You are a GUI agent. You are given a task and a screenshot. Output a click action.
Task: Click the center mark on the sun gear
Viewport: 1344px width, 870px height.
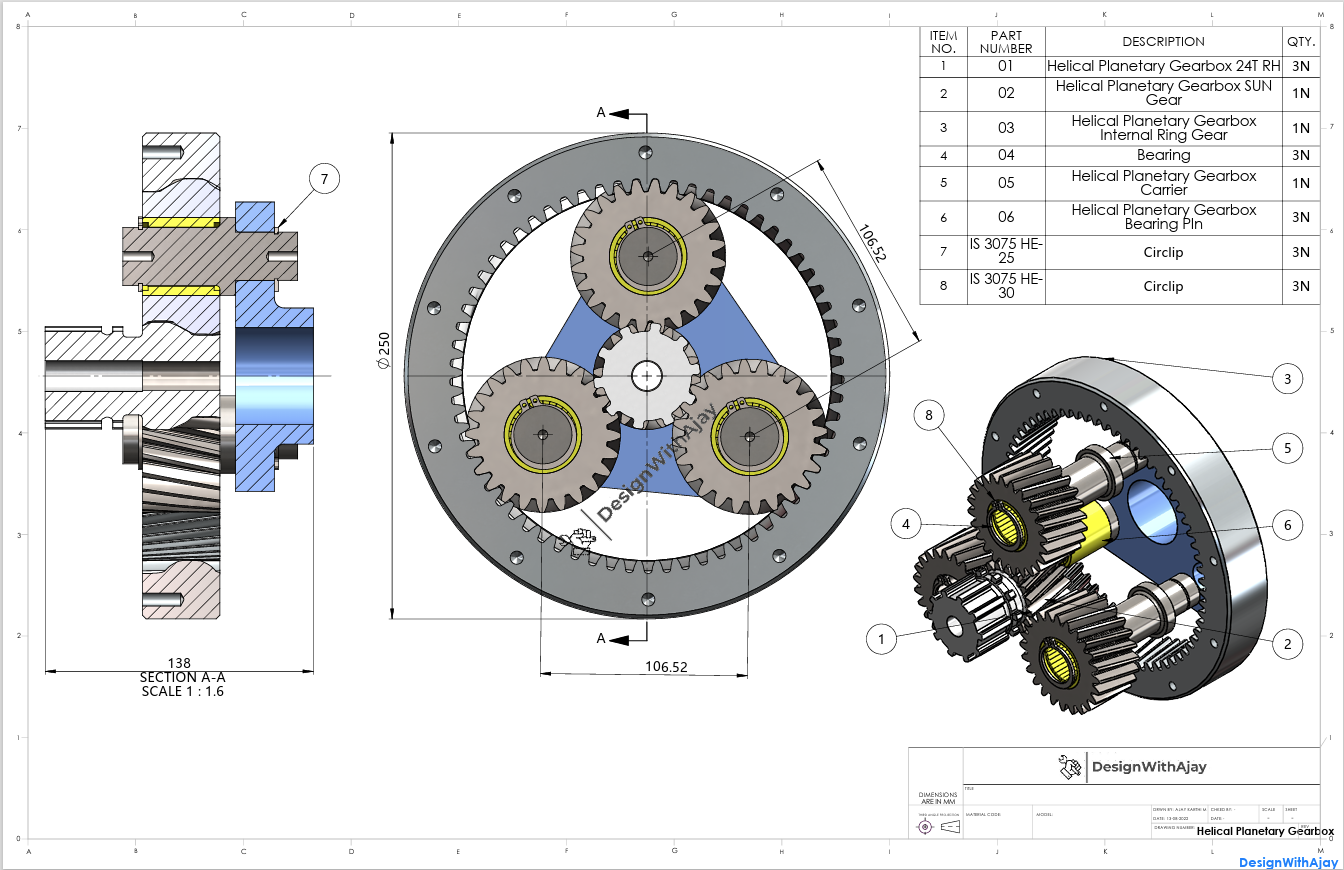[646, 376]
